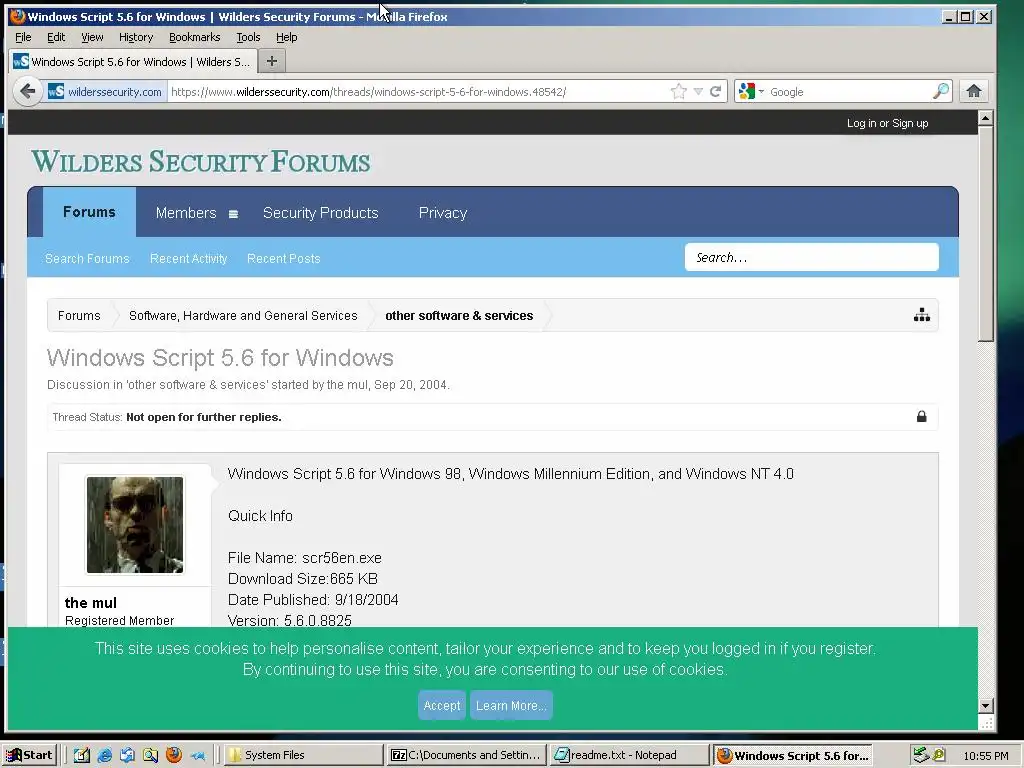This screenshot has width=1024, height=768.
Task: Click the 'Version: 5.6.0.8825' text
Action: pyautogui.click(x=289, y=620)
